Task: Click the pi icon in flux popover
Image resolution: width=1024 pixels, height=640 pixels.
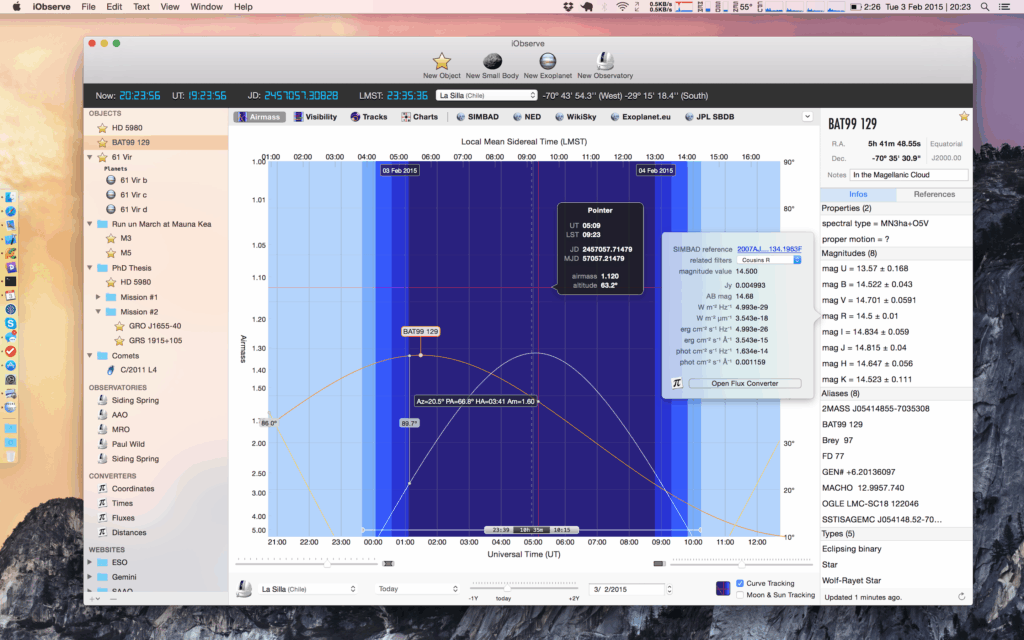Action: [x=677, y=383]
